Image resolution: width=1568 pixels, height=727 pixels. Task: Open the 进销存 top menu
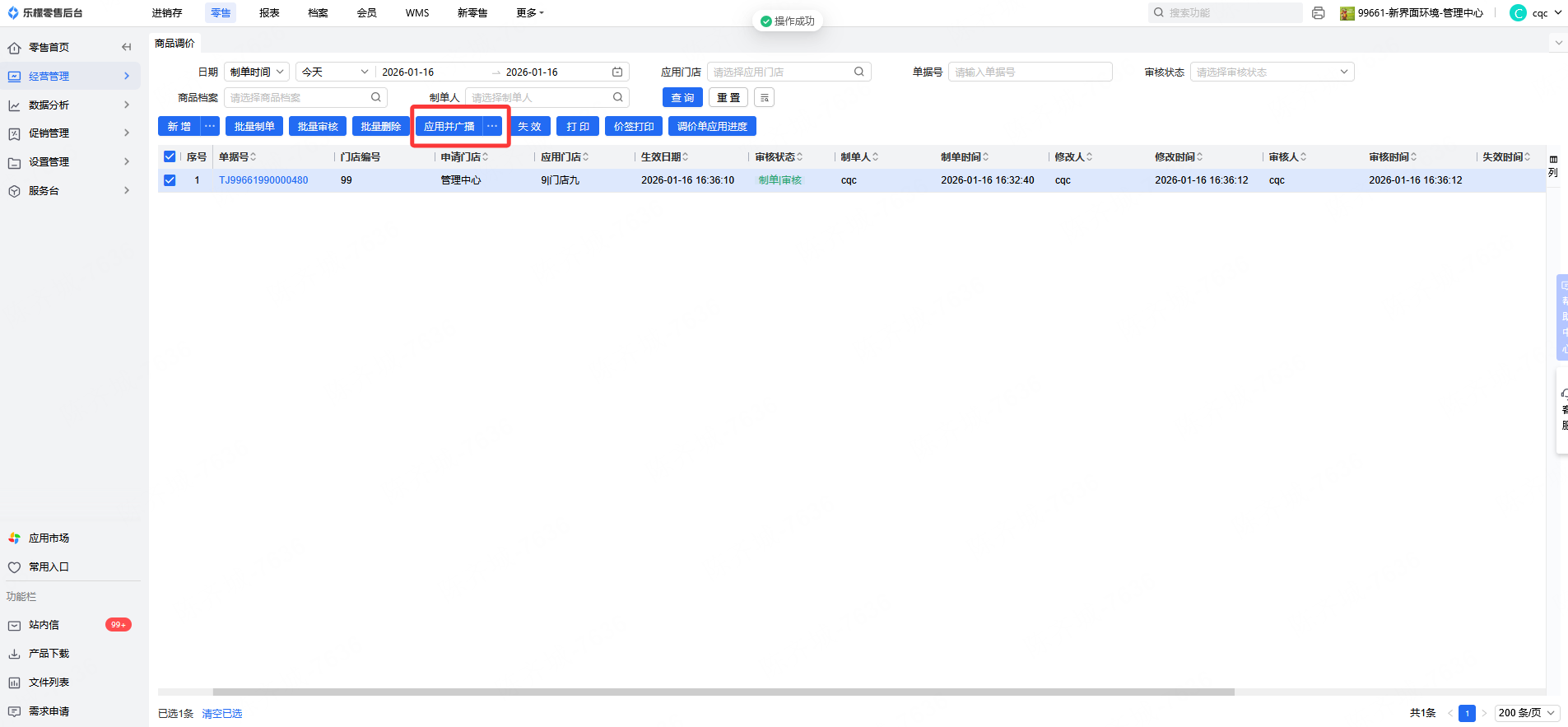tap(167, 13)
